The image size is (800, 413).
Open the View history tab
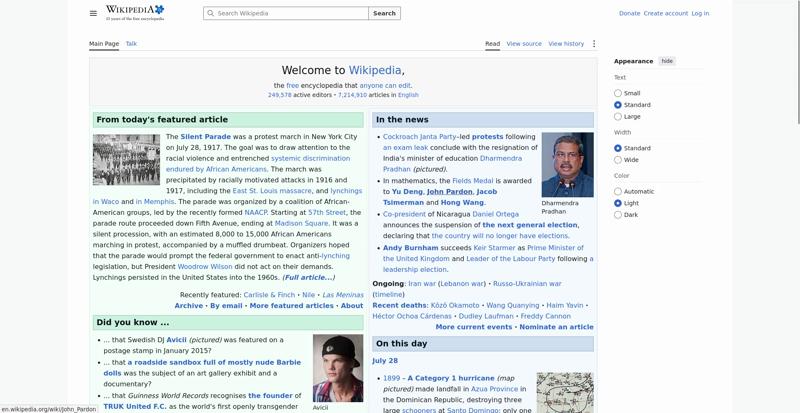tap(566, 44)
